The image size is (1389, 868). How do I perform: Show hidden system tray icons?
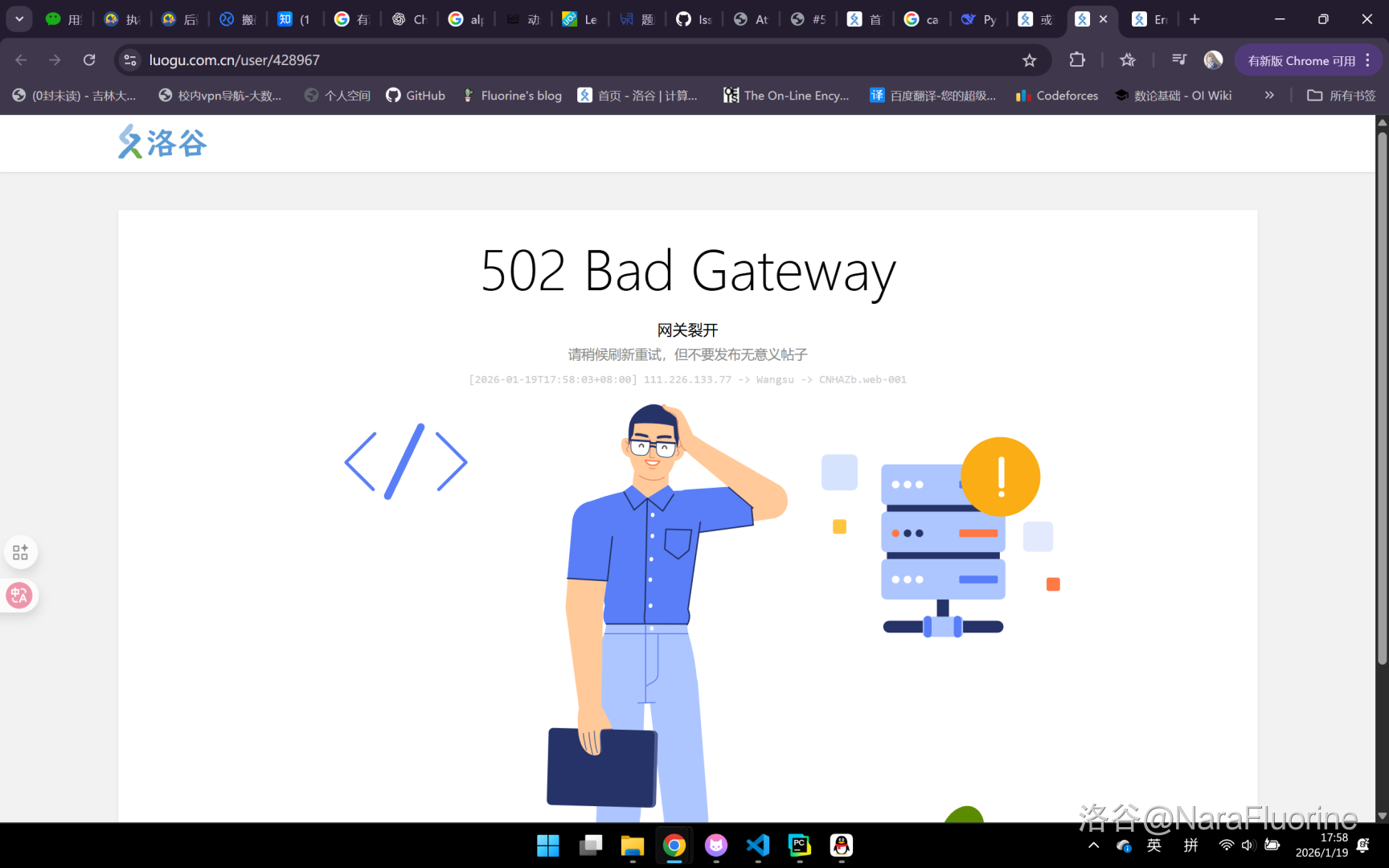[1093, 845]
